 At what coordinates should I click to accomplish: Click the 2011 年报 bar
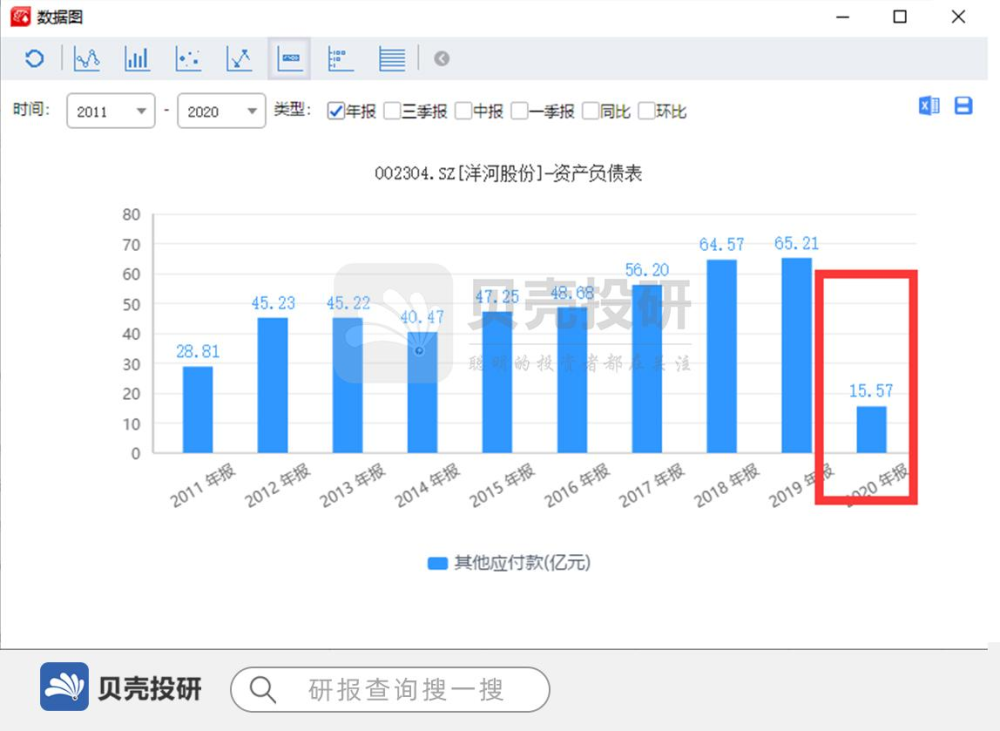(198, 410)
